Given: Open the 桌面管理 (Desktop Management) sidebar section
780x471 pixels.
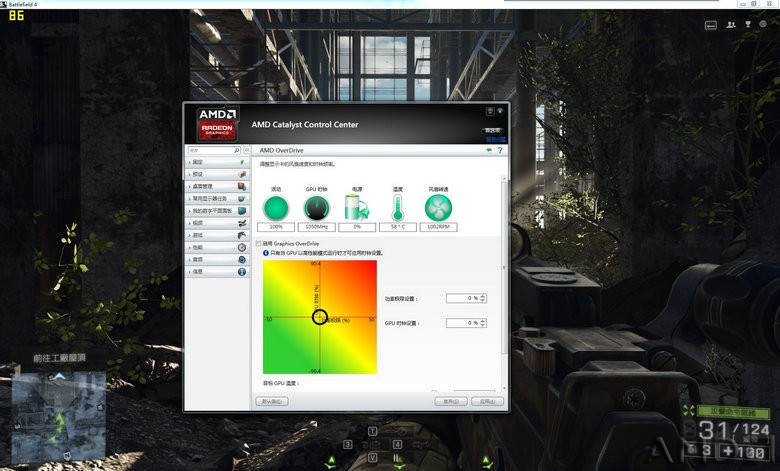Looking at the screenshot, I should (217, 187).
